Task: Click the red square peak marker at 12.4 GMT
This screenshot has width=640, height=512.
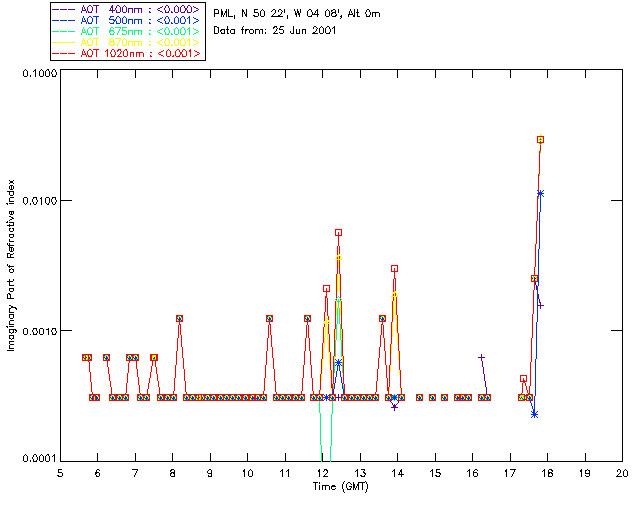Action: click(338, 232)
